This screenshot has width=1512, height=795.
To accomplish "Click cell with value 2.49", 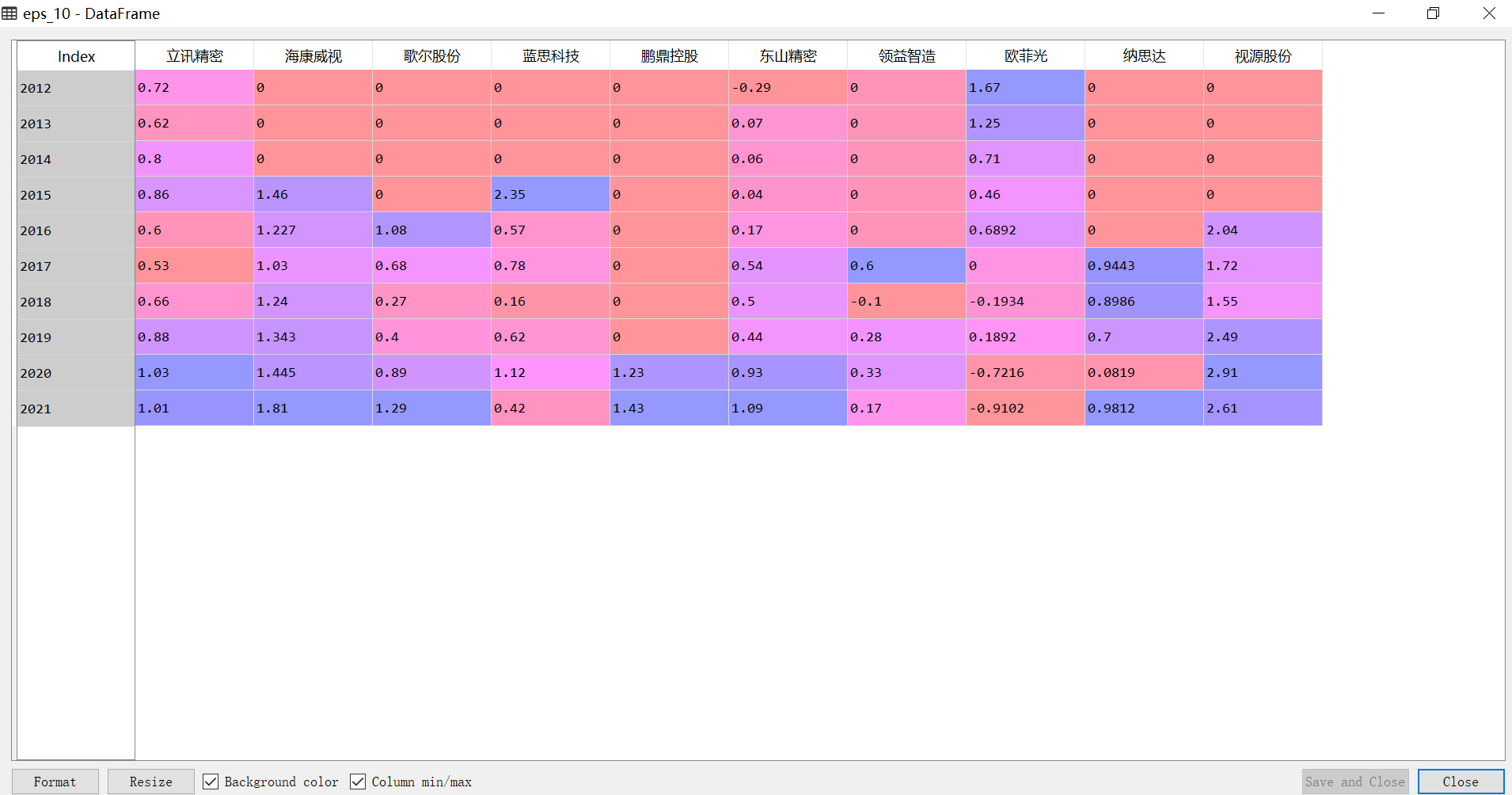I will pyautogui.click(x=1263, y=337).
